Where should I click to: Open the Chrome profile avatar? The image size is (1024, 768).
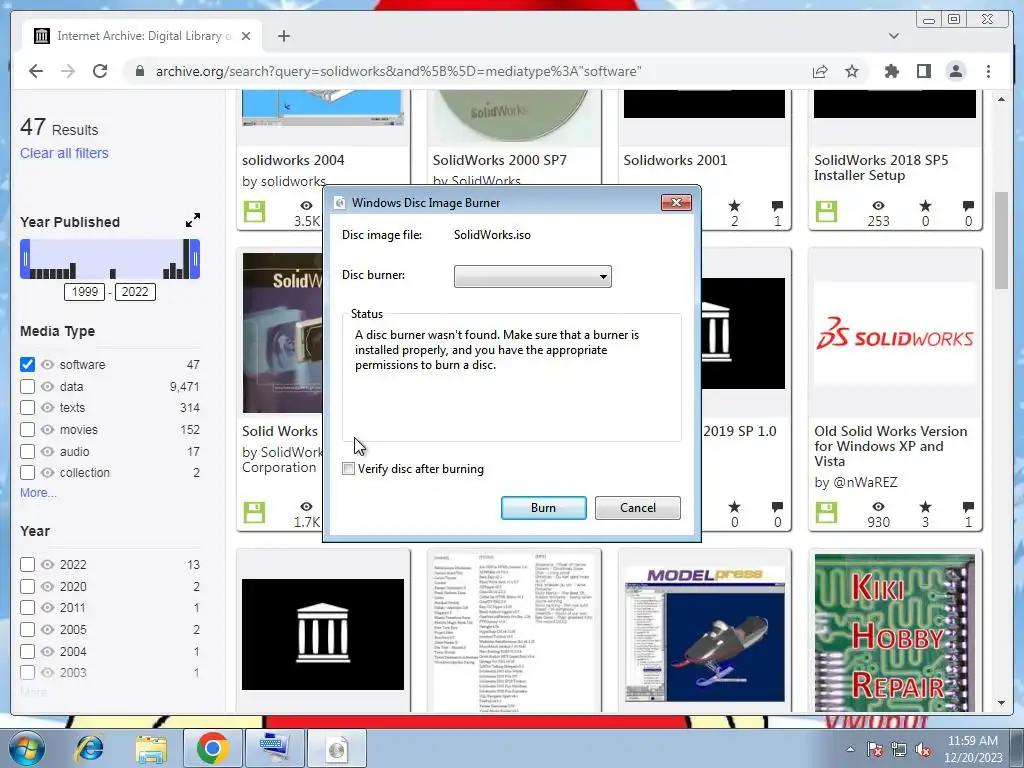955,71
